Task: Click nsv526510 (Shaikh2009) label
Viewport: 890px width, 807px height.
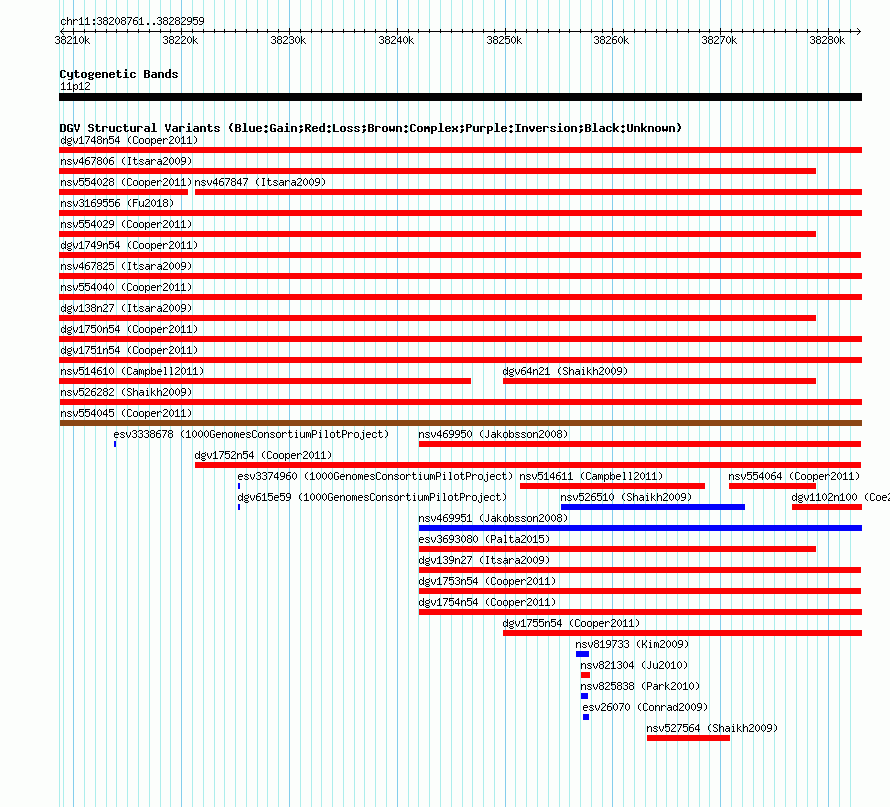Action: pyautogui.click(x=626, y=497)
